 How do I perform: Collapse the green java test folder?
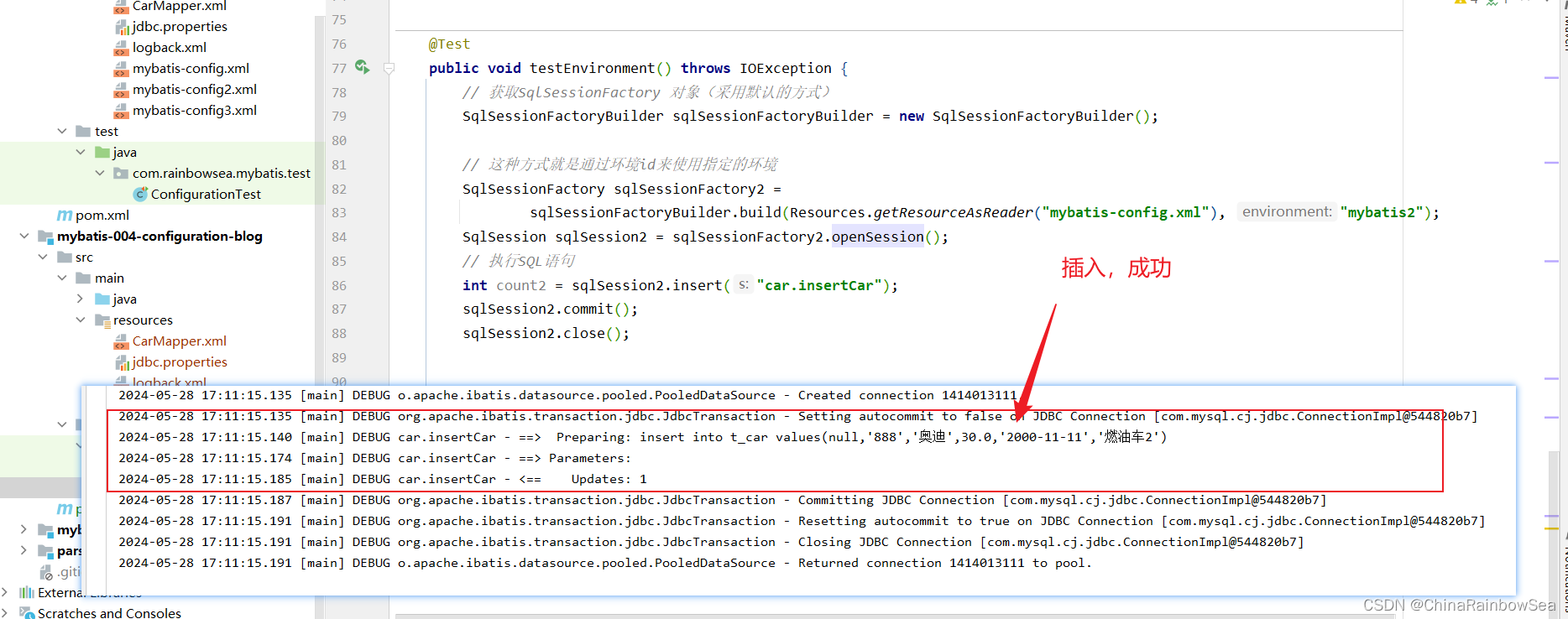(81, 153)
